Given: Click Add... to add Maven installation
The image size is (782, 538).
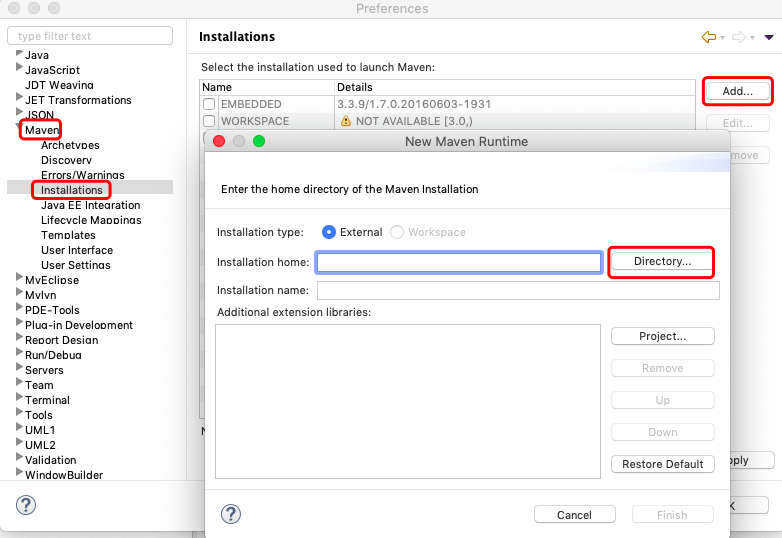Looking at the screenshot, I should [x=737, y=91].
